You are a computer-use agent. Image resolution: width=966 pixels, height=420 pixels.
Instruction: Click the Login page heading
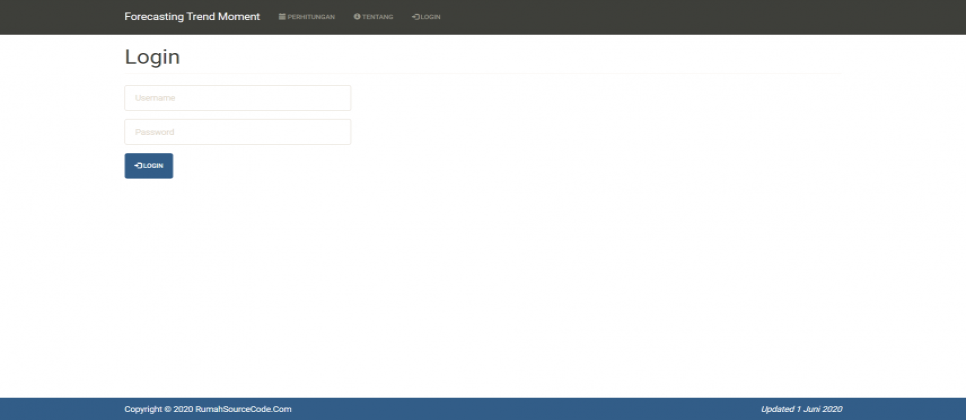152,57
